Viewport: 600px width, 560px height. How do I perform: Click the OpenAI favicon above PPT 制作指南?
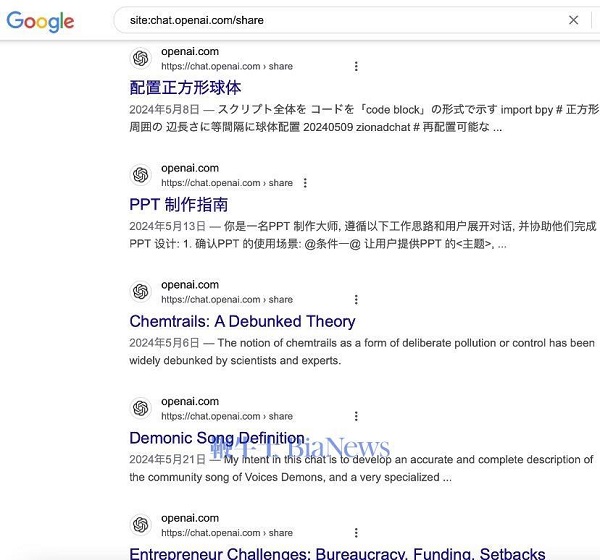click(140, 175)
